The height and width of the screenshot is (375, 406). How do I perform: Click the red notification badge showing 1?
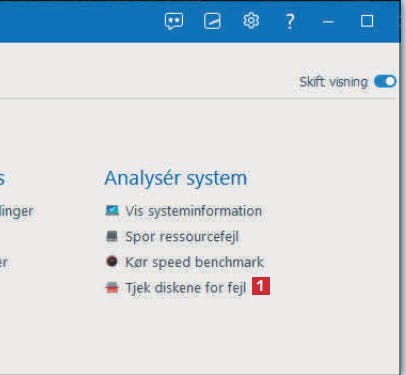pyautogui.click(x=261, y=286)
